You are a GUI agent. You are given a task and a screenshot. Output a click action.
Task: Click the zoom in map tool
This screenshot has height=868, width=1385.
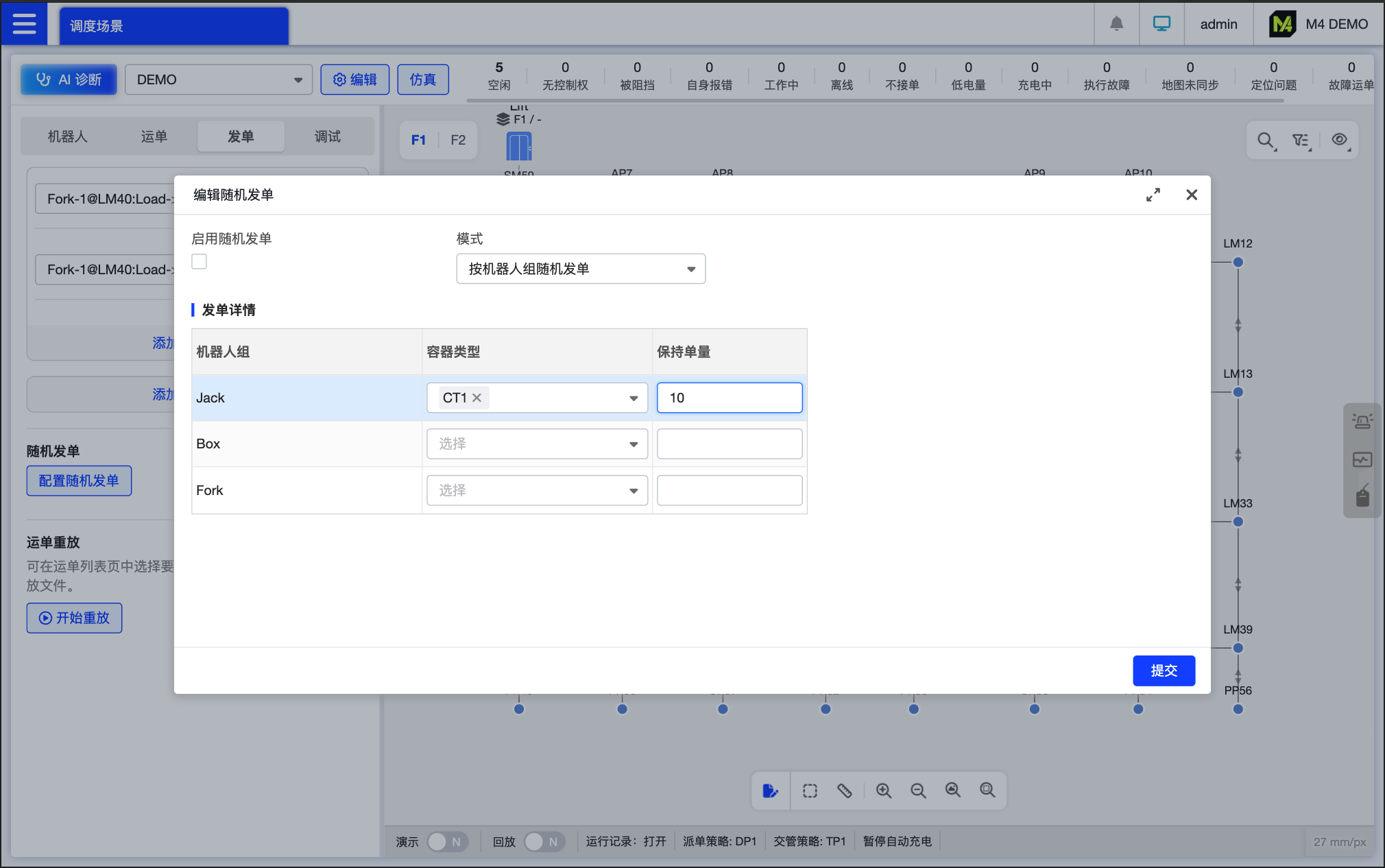click(884, 791)
